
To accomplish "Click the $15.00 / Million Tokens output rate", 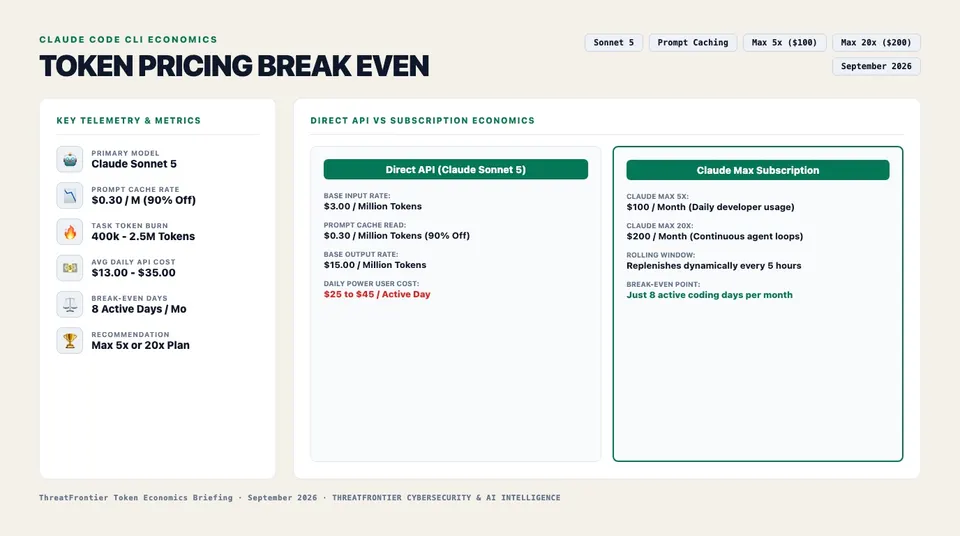I will 375,265.
